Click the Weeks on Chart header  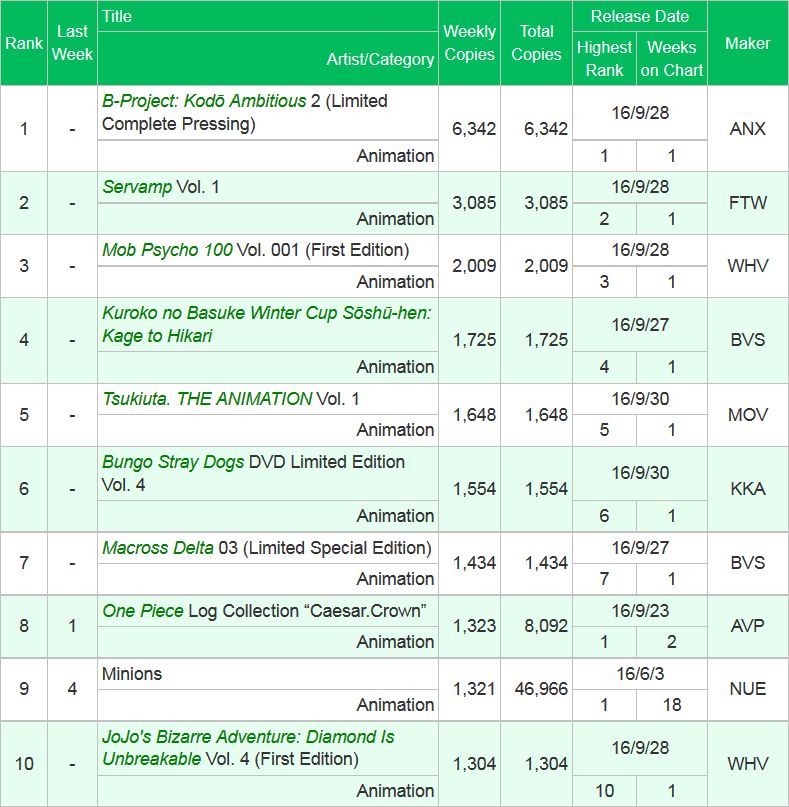tap(671, 59)
